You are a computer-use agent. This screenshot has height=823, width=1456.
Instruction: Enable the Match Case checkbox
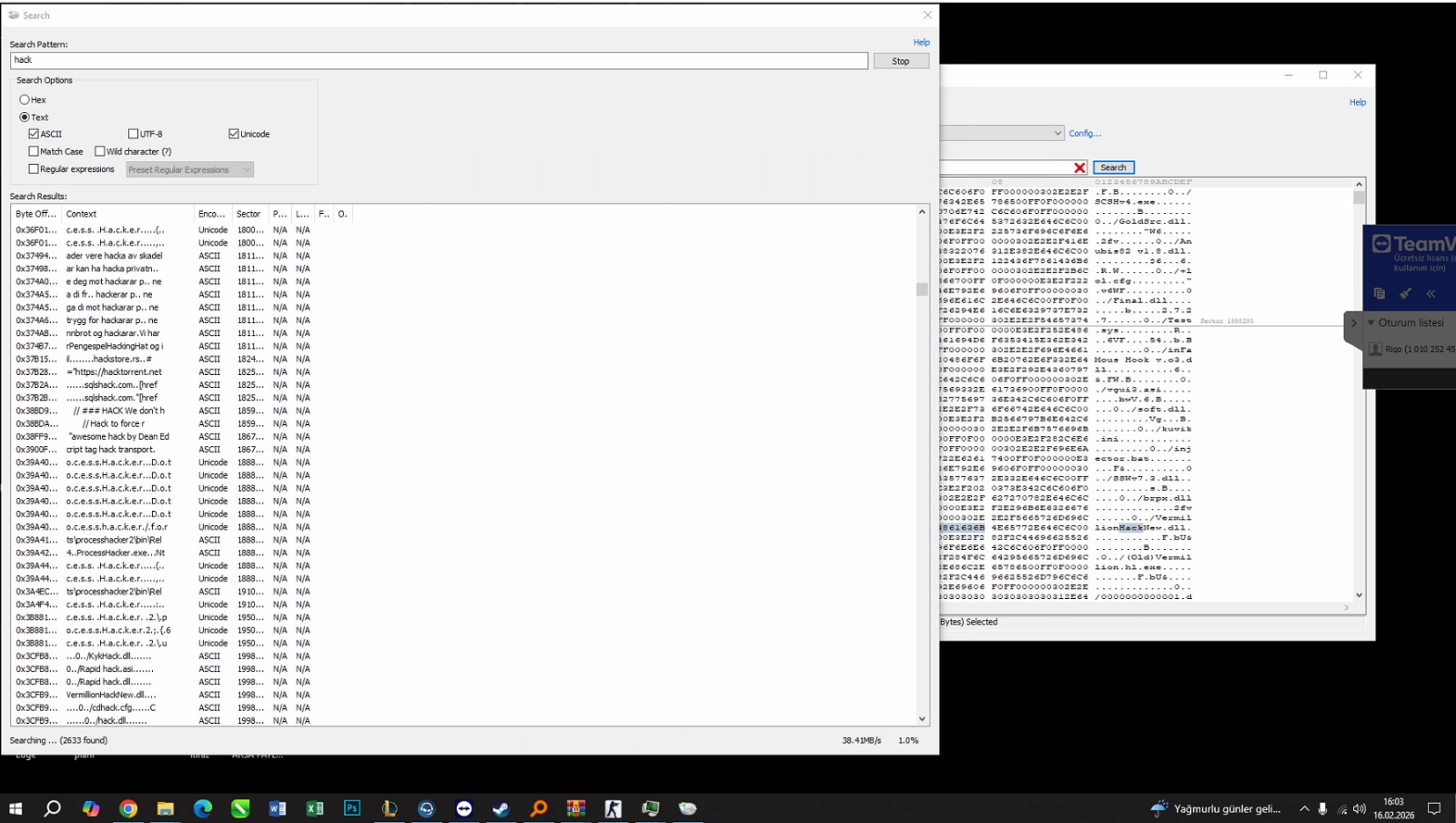[x=34, y=151]
